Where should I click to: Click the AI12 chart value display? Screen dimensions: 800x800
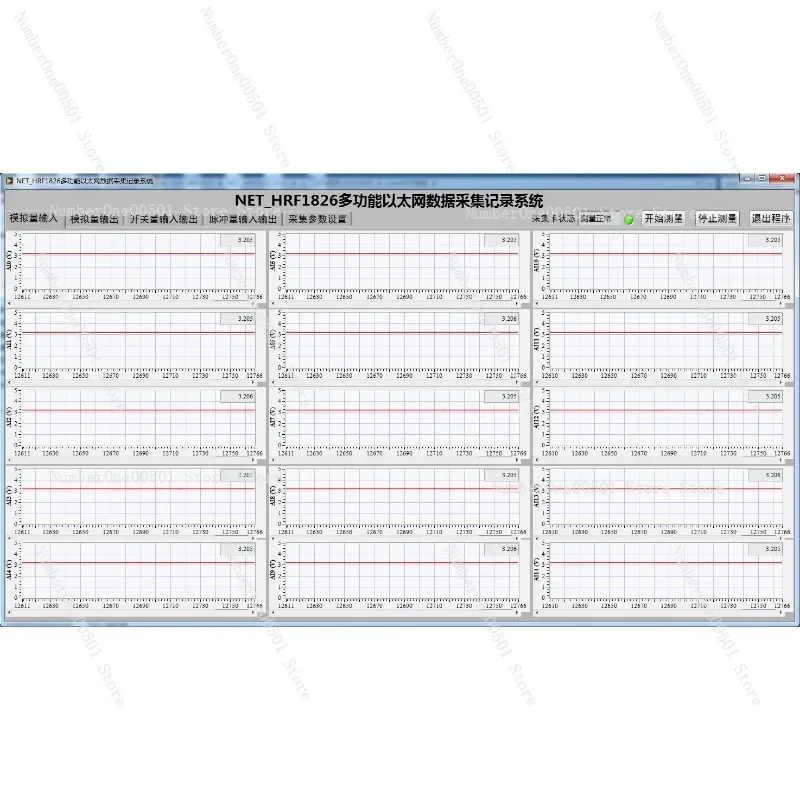tap(765, 396)
